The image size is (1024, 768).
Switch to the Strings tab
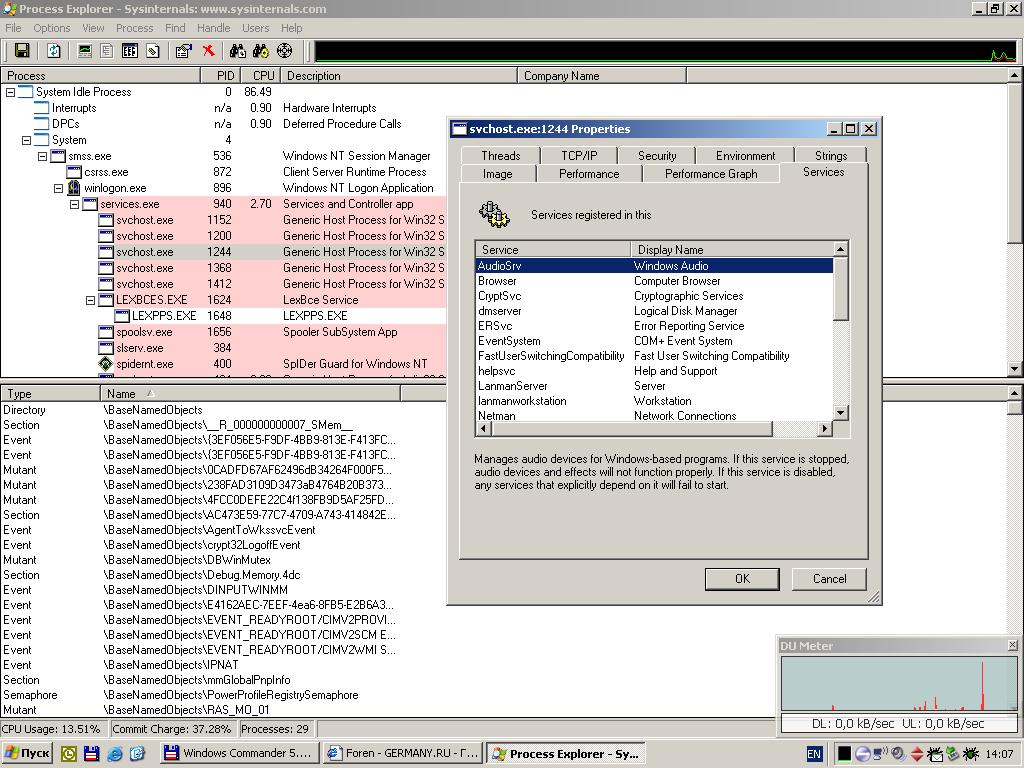click(x=831, y=155)
